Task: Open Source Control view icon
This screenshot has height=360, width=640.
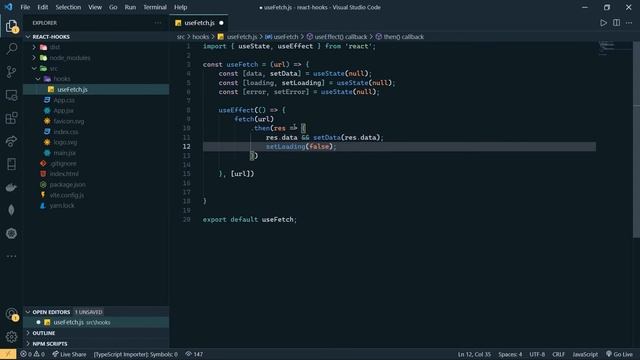Action: pos(11,72)
